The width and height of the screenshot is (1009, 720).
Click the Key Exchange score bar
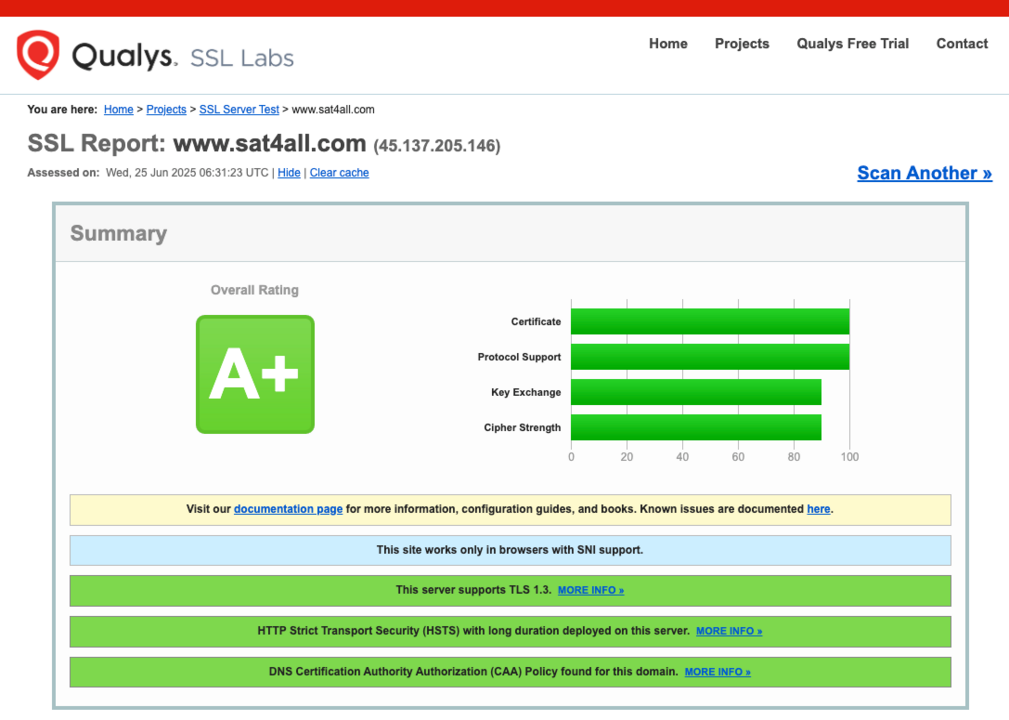(x=696, y=392)
